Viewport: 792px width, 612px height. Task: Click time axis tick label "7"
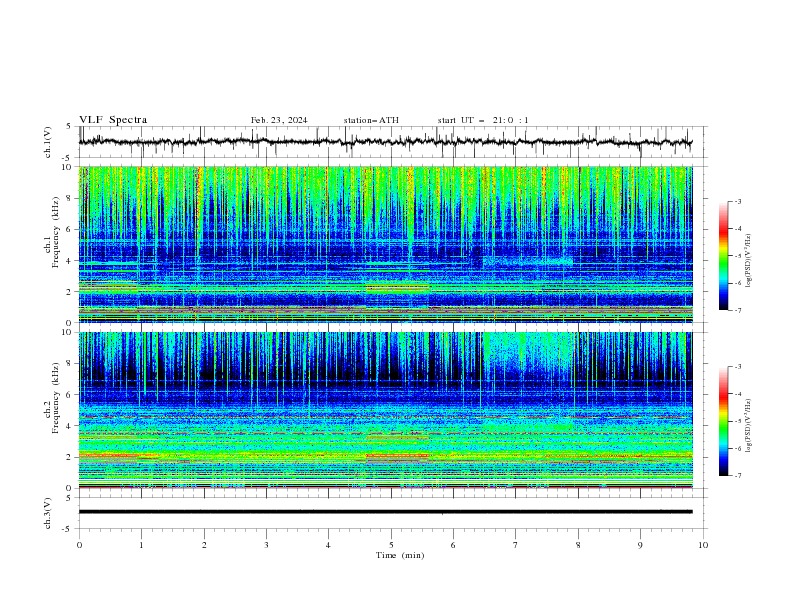click(x=516, y=545)
